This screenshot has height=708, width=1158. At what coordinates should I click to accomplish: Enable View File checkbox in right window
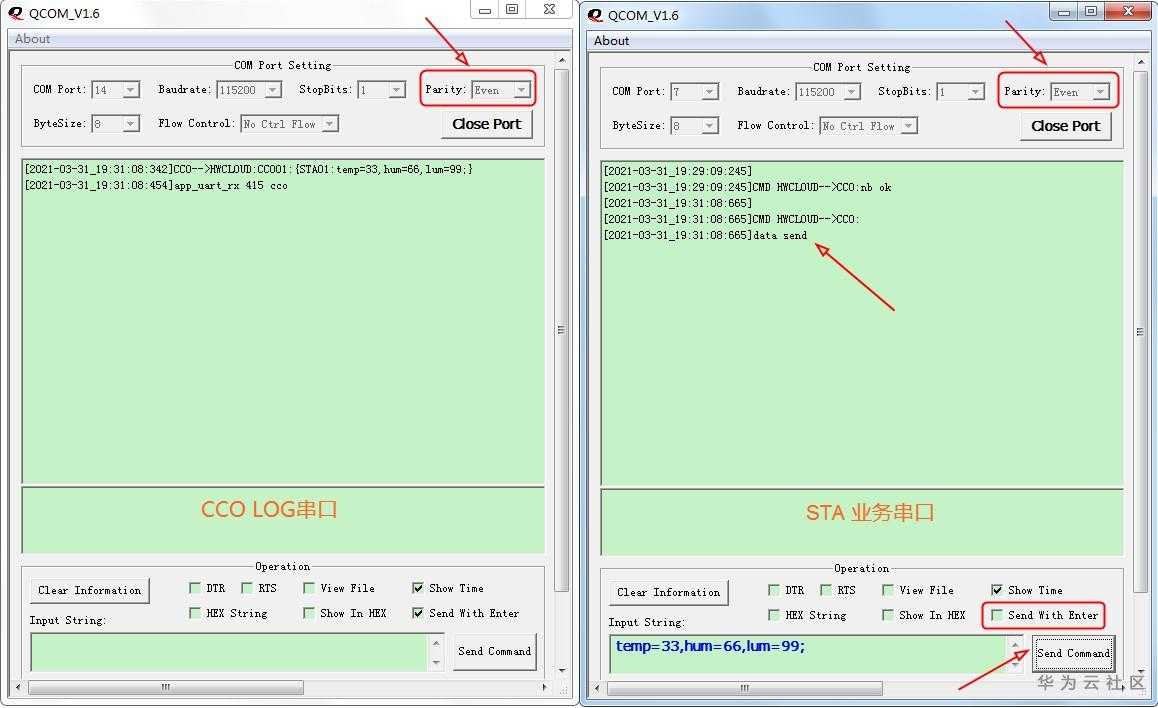[x=888, y=590]
